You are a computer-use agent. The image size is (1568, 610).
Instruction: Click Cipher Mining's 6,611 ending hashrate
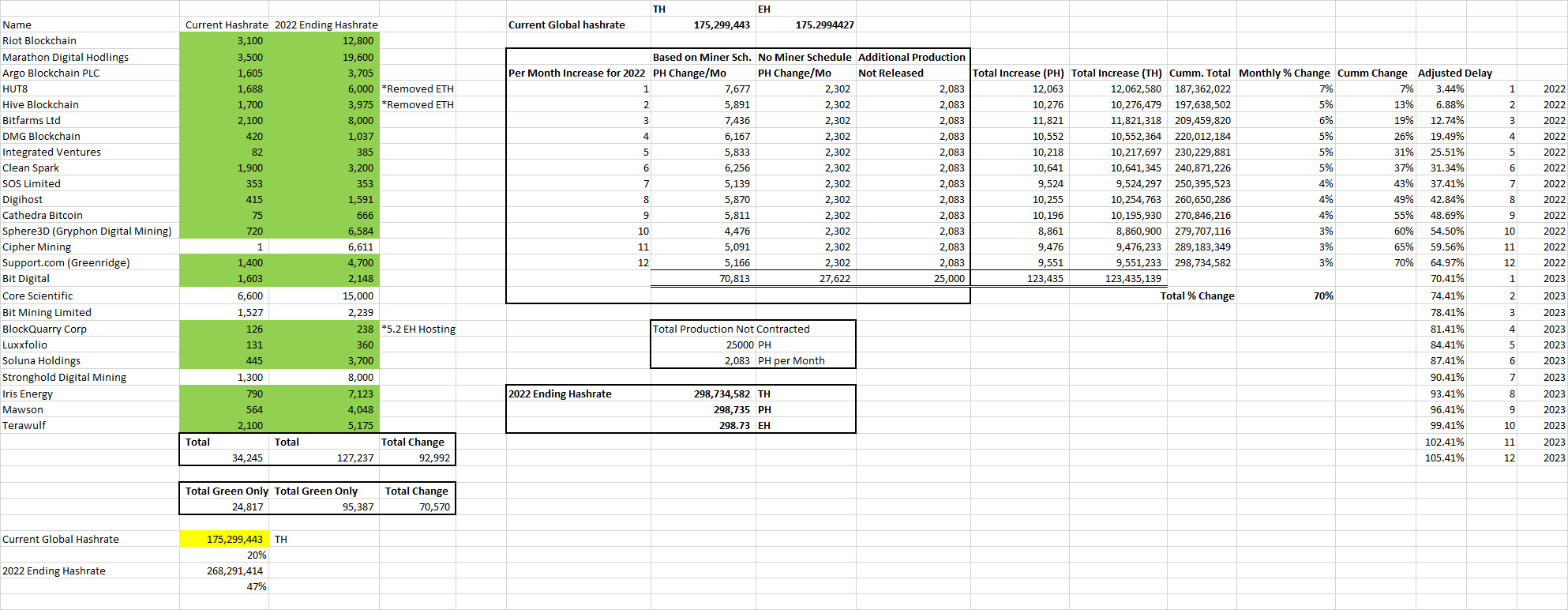click(x=361, y=247)
